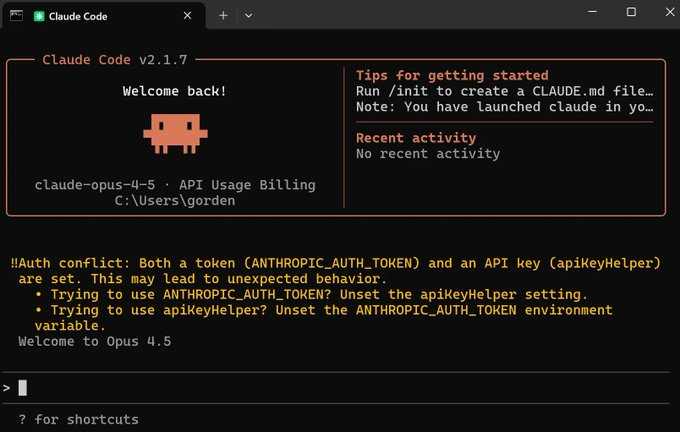Viewport: 680px width, 432px height.
Task: Click the green Claude Code tab icon
Action: (x=39, y=16)
